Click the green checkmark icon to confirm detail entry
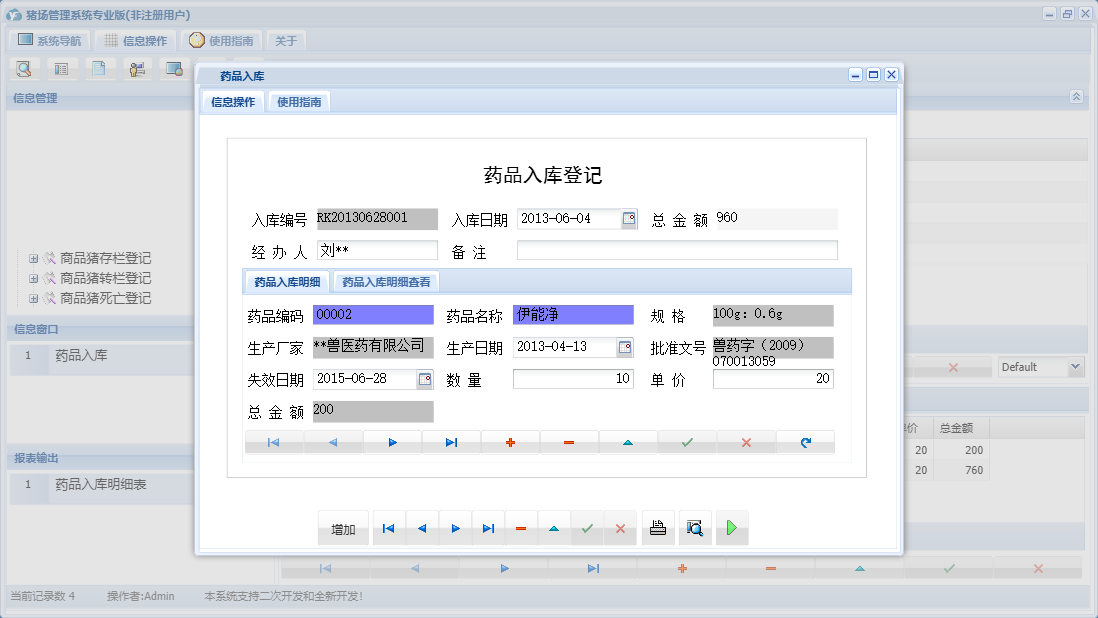 tap(687, 440)
